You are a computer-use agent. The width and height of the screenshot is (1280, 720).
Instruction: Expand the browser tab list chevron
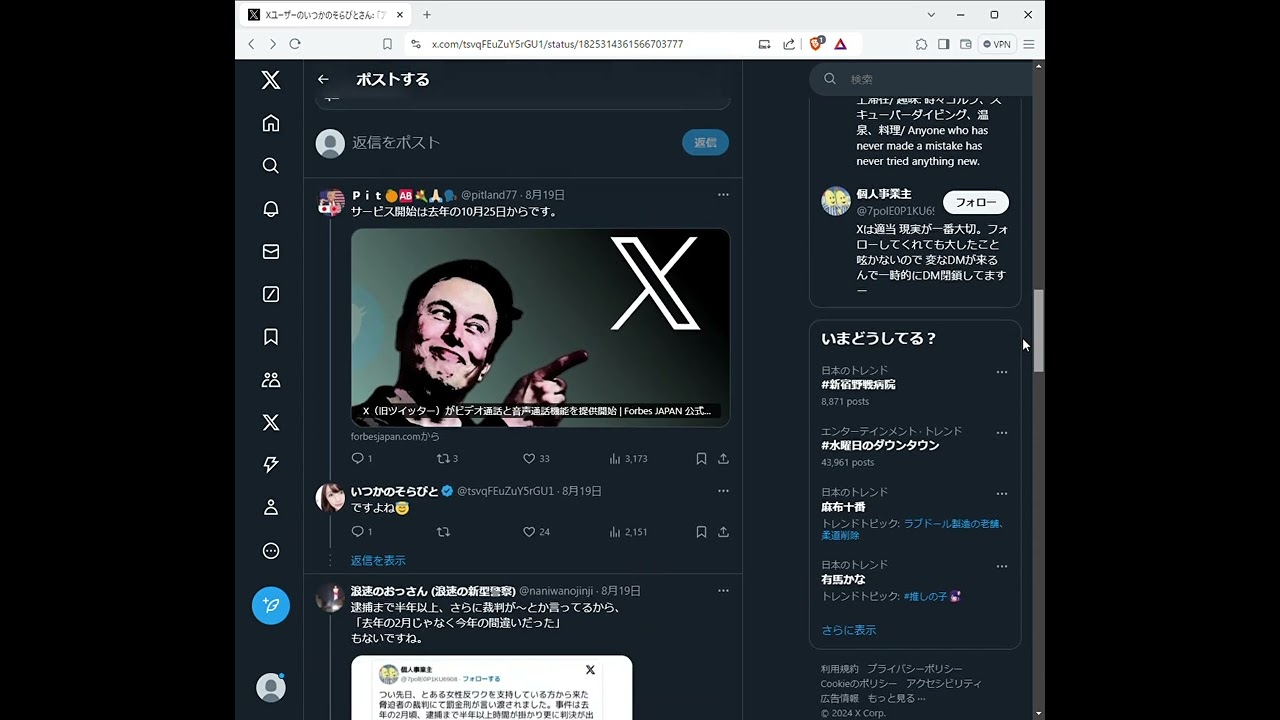tap(931, 15)
